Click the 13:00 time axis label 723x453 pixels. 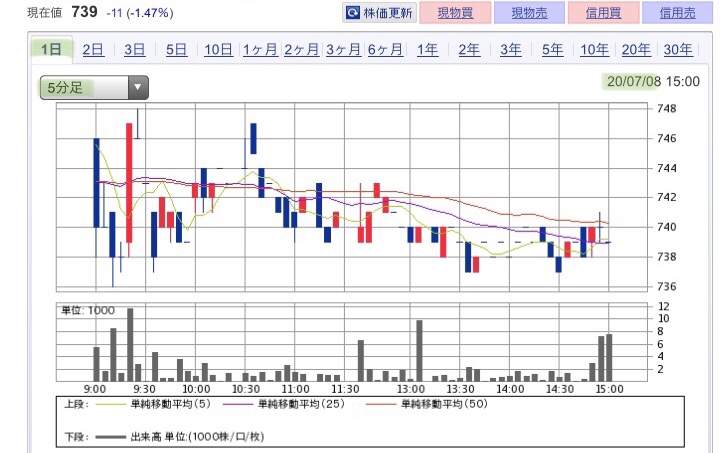(x=410, y=389)
